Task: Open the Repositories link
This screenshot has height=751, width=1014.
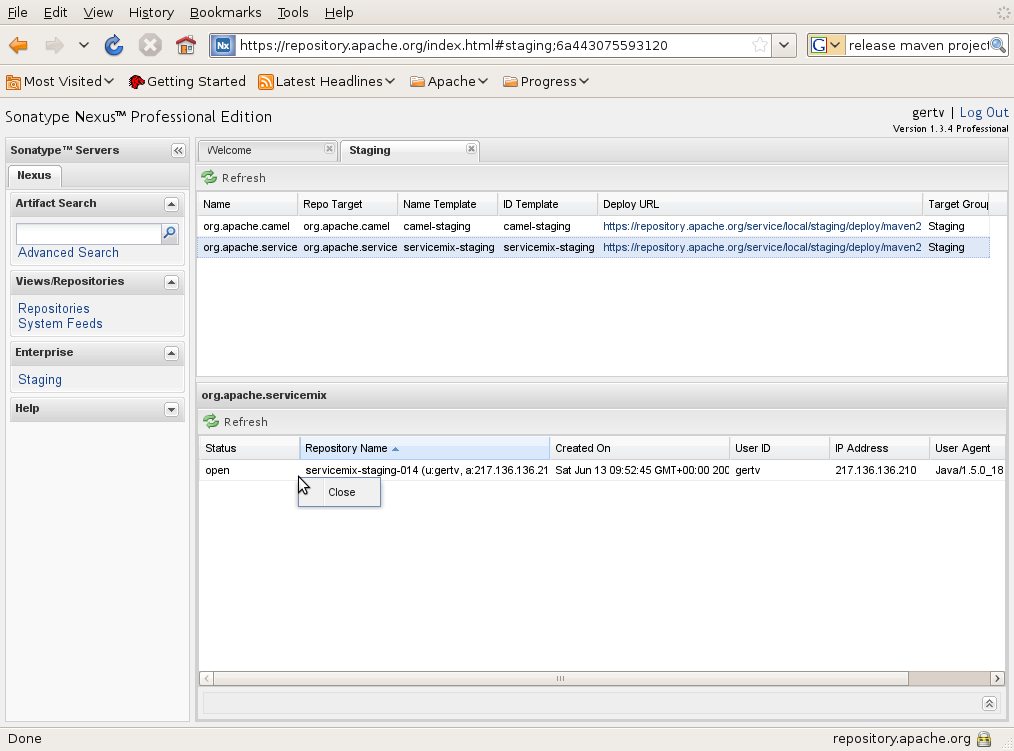Action: click(54, 309)
